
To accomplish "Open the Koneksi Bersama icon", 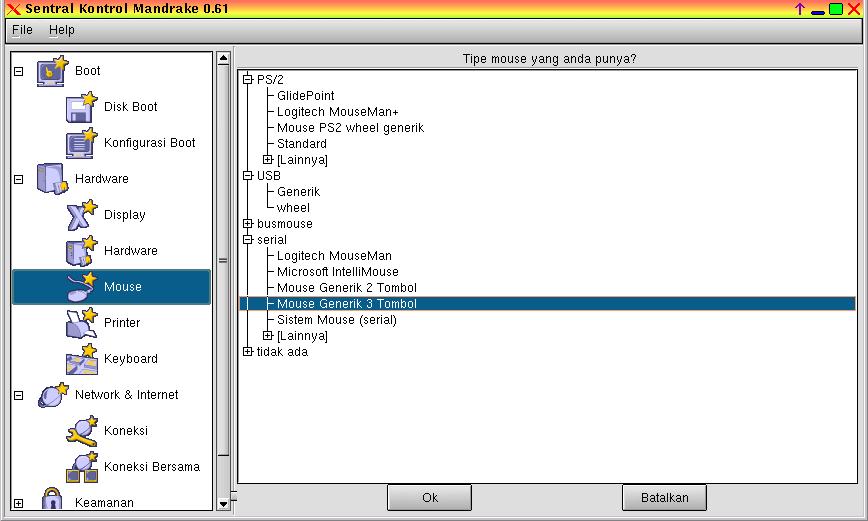I will 81,467.
